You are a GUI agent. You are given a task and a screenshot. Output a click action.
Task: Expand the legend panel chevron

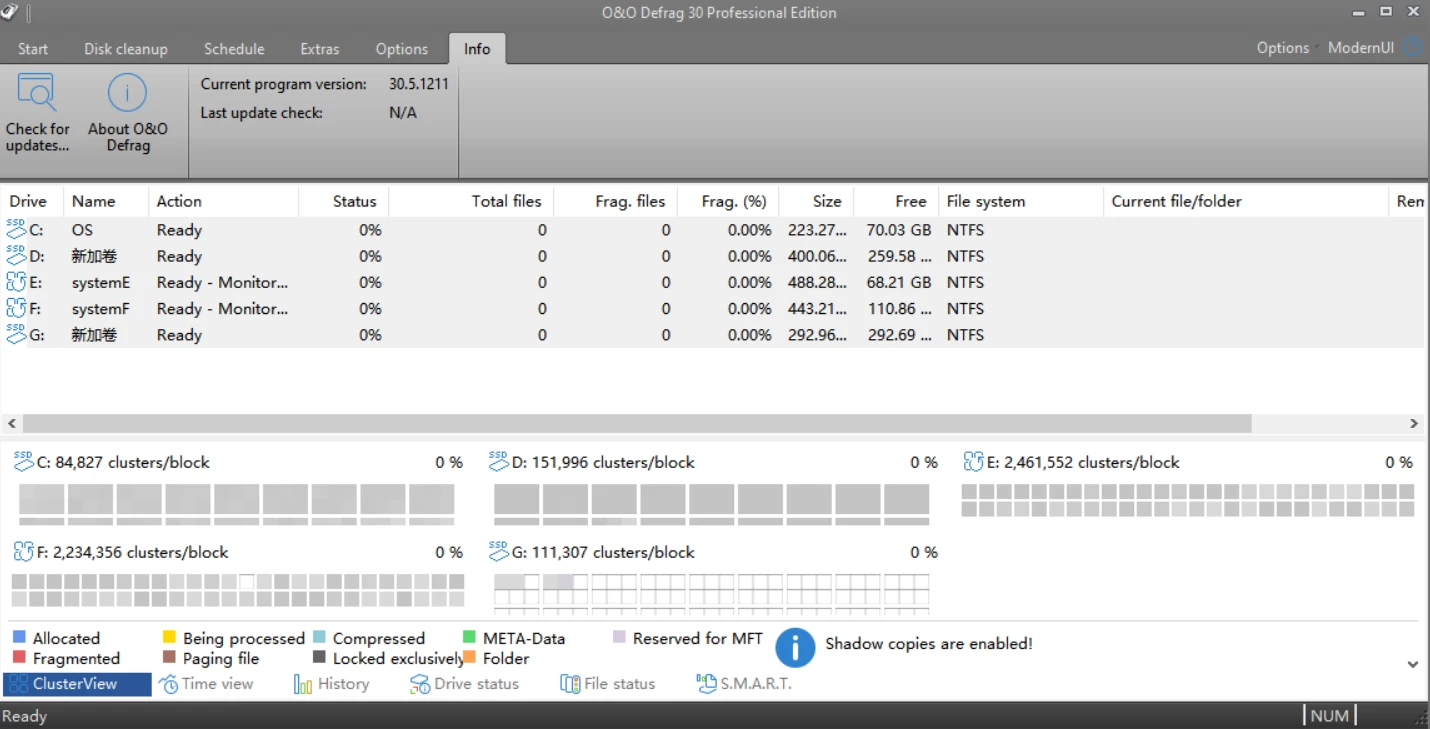[1412, 664]
